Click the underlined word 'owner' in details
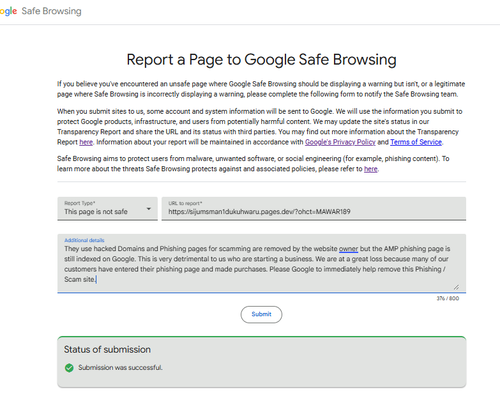The image size is (500, 407). tap(348, 249)
